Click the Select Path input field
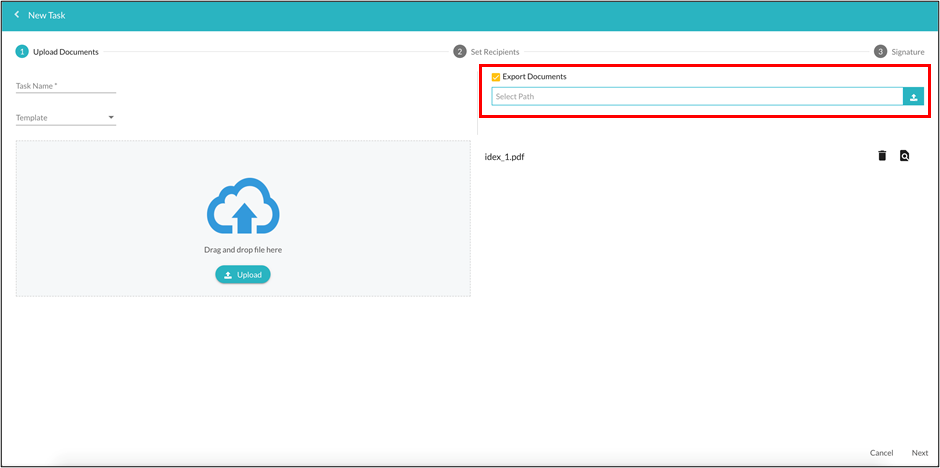This screenshot has height=468, width=940. [697, 96]
